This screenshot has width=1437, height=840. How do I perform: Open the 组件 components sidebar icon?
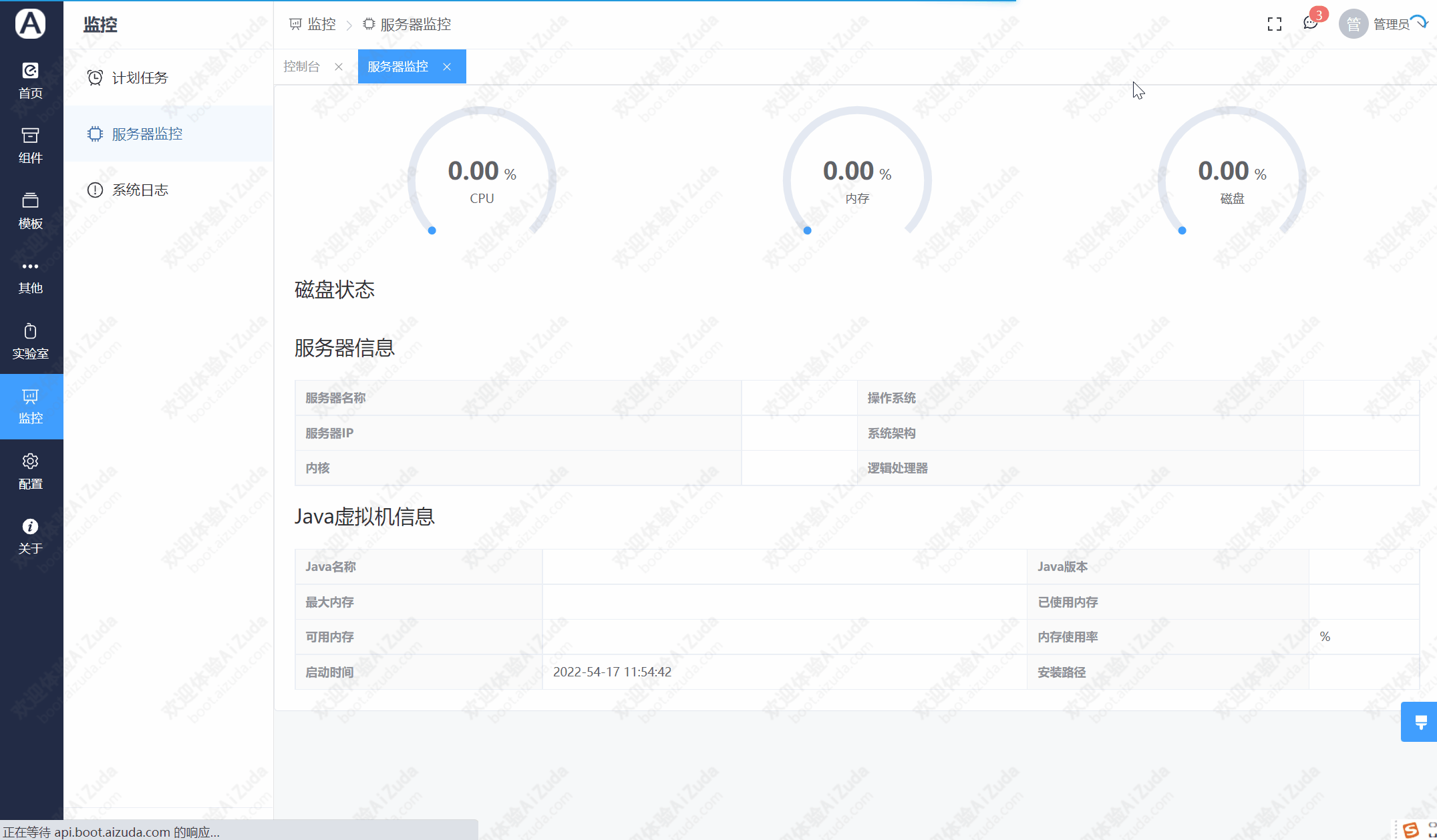coord(31,145)
